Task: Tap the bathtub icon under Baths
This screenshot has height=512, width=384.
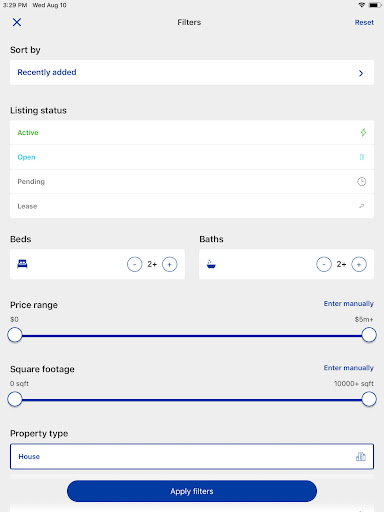Action: click(x=211, y=264)
